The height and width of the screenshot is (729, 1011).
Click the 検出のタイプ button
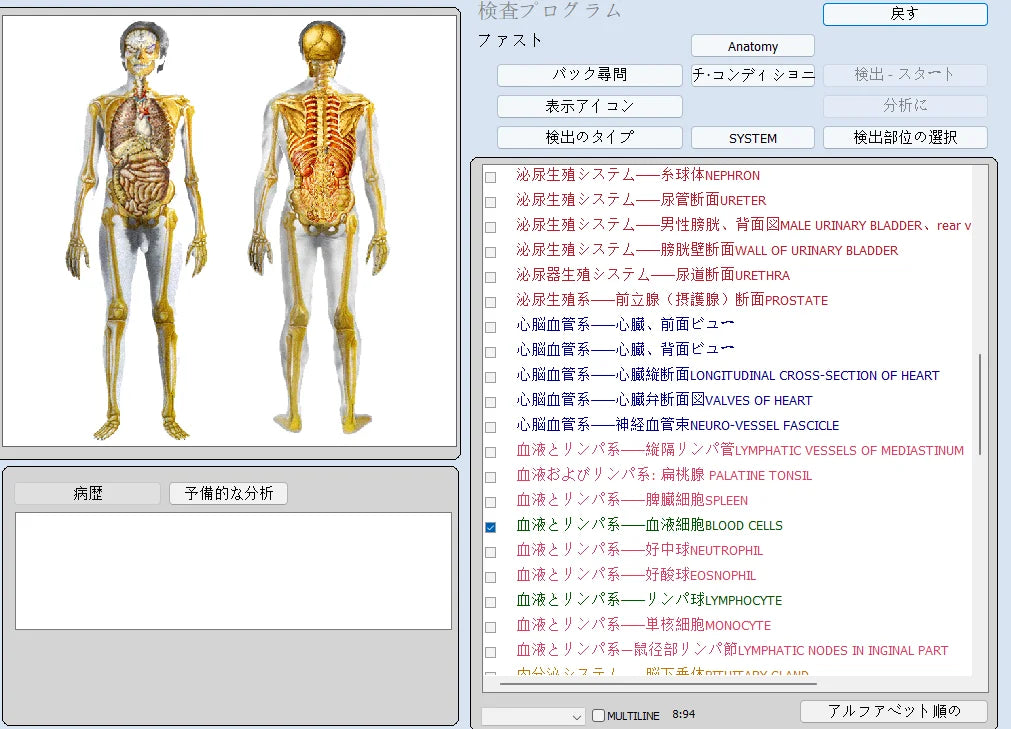589,138
